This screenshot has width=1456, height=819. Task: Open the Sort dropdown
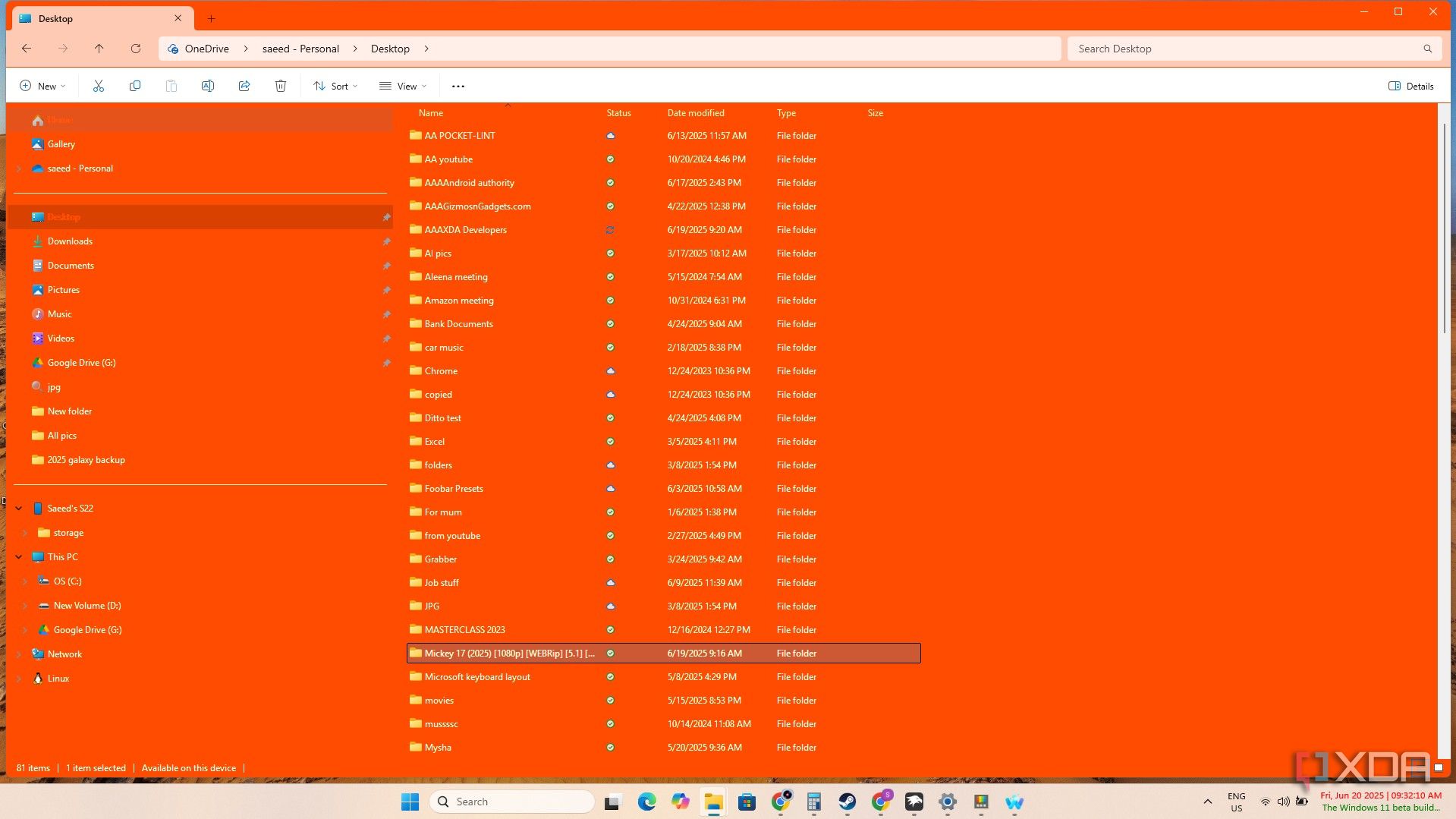(335, 86)
